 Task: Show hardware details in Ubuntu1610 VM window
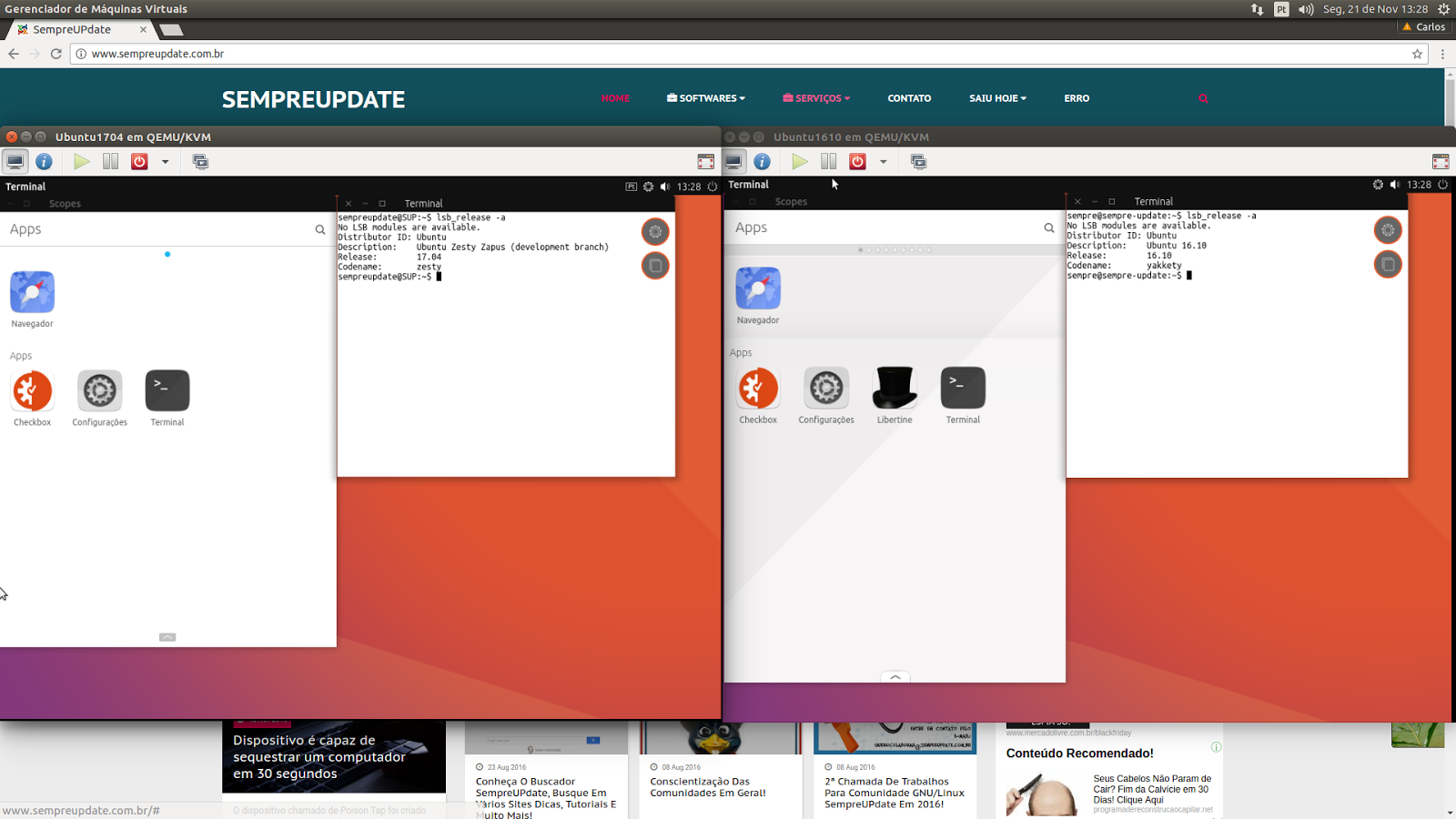click(762, 162)
